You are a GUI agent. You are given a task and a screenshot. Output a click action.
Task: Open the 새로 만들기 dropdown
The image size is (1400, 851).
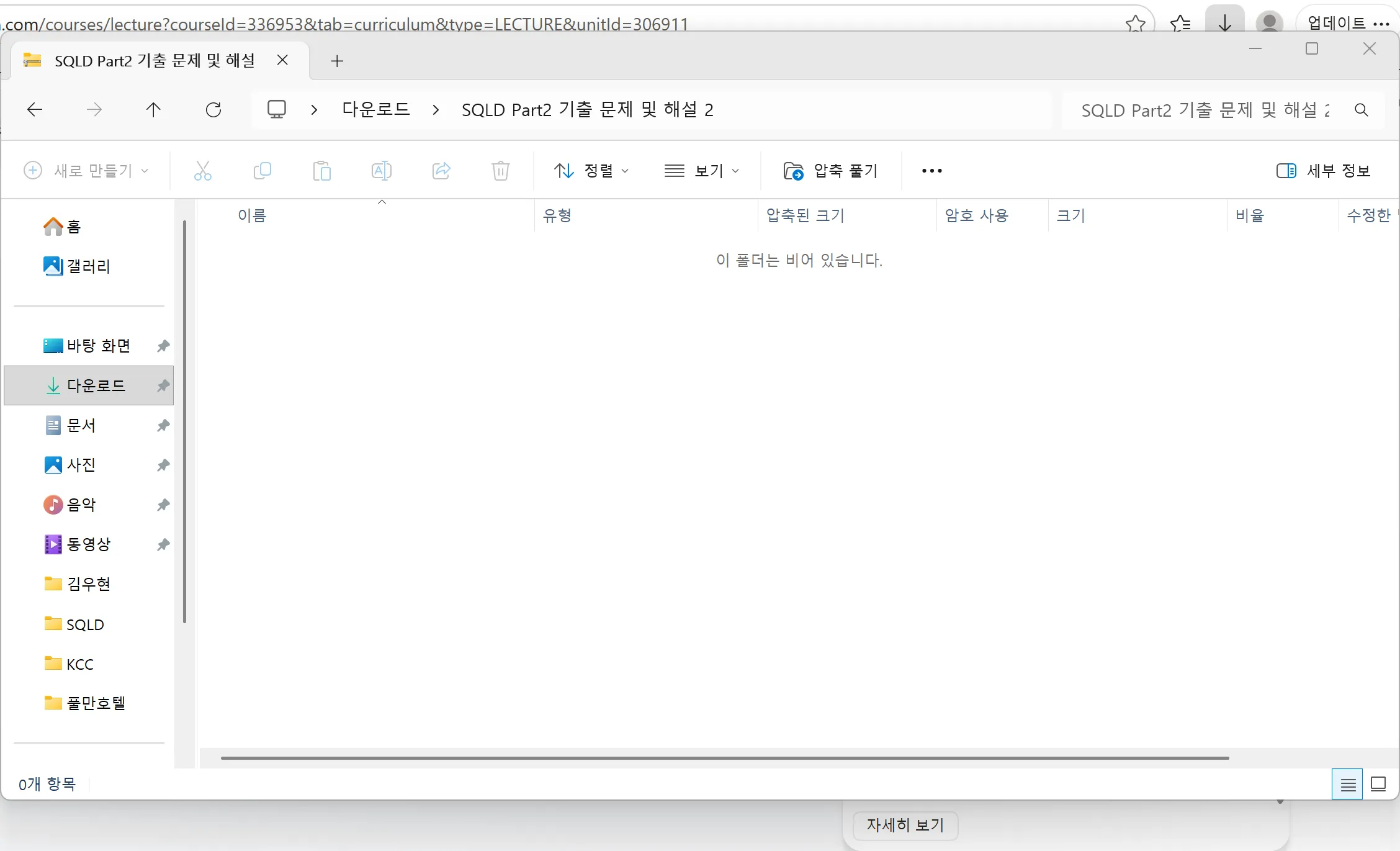[87, 170]
